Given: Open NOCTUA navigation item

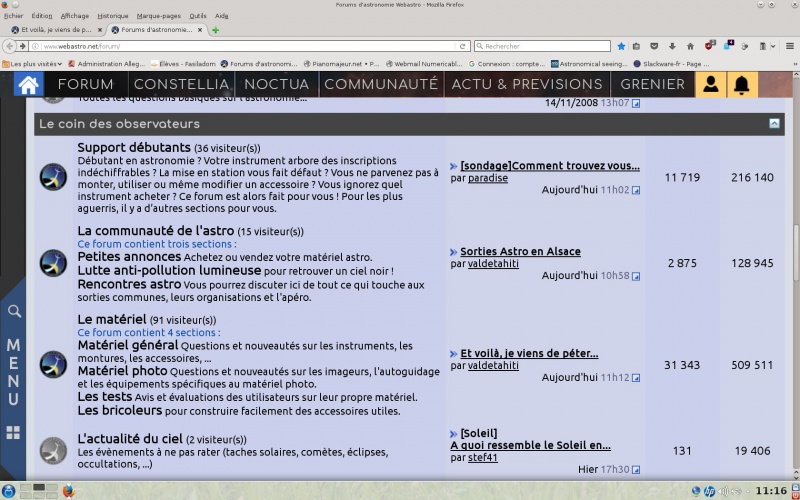Looking at the screenshot, I should pyautogui.click(x=277, y=84).
